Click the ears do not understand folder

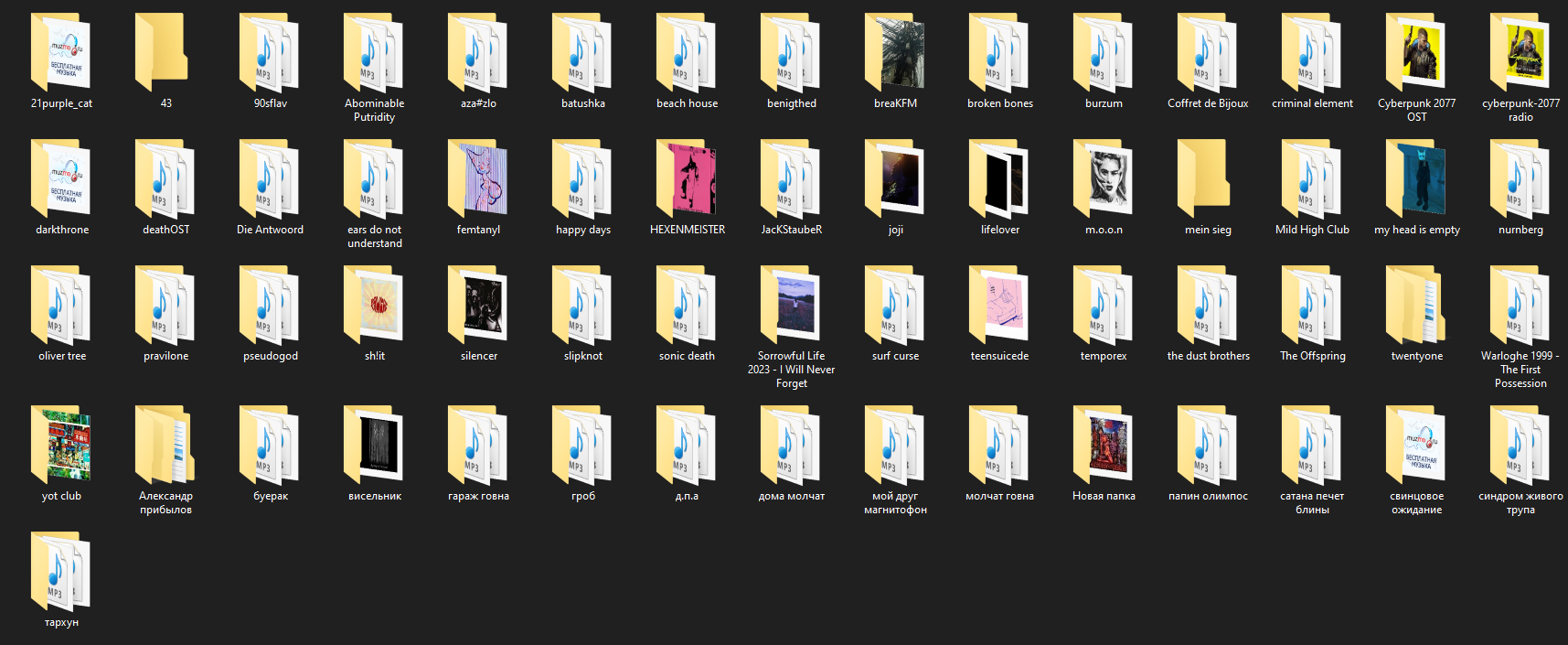click(x=374, y=177)
